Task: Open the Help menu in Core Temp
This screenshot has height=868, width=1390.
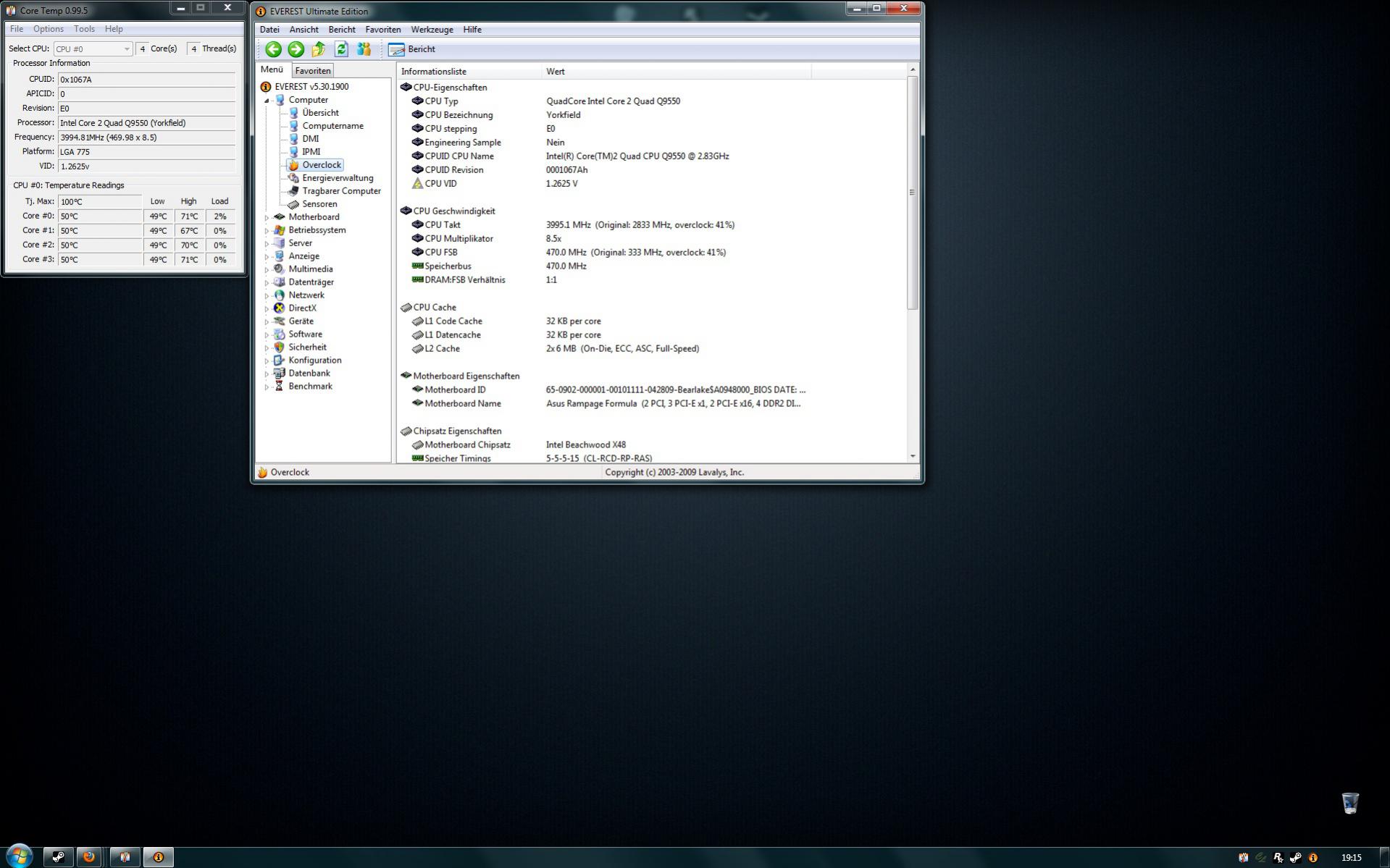Action: point(114,29)
